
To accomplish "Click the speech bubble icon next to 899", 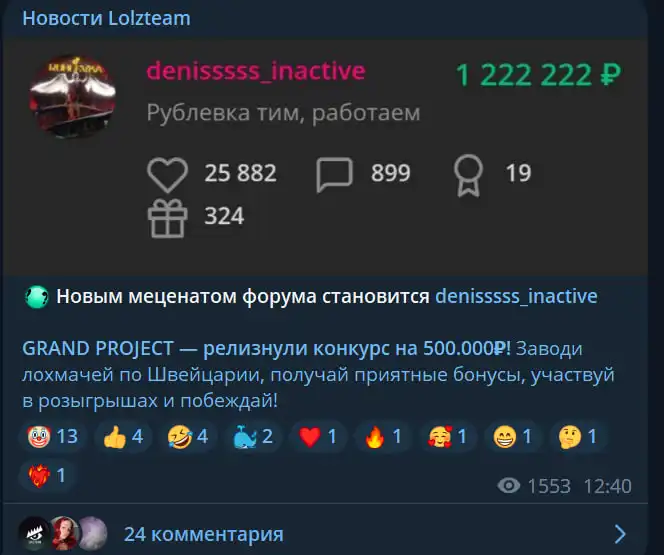I will coord(335,175).
